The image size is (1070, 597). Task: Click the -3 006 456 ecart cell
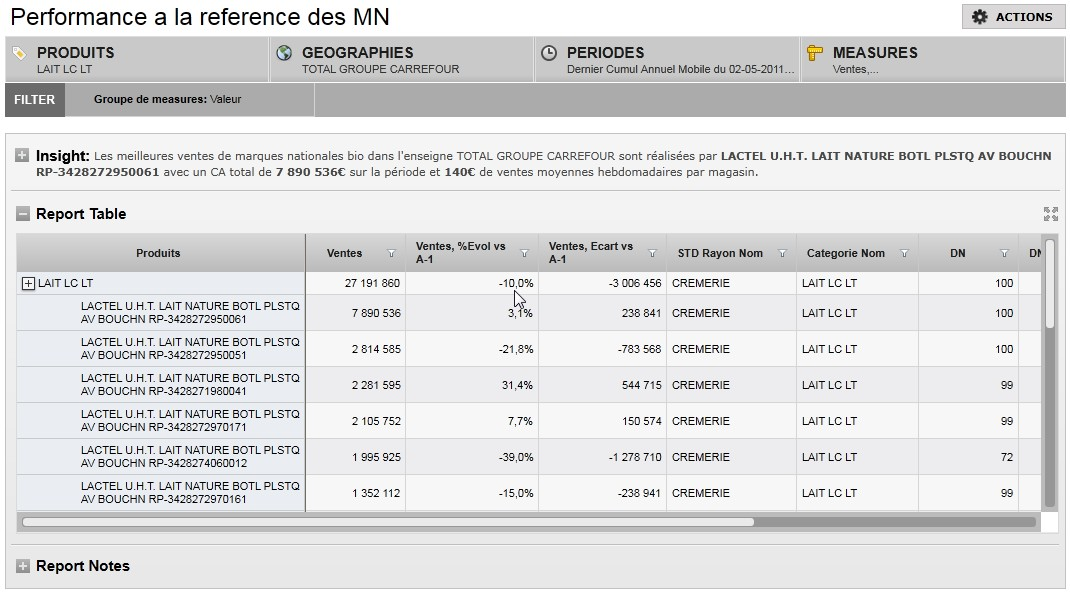[603, 283]
